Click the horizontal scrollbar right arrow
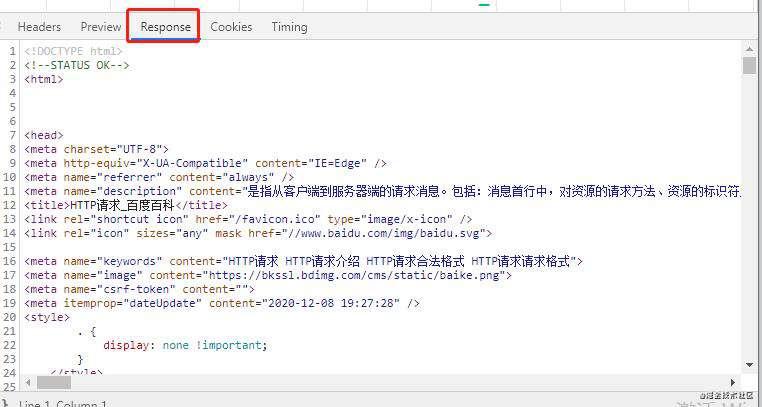This screenshot has width=762, height=407. click(x=733, y=383)
